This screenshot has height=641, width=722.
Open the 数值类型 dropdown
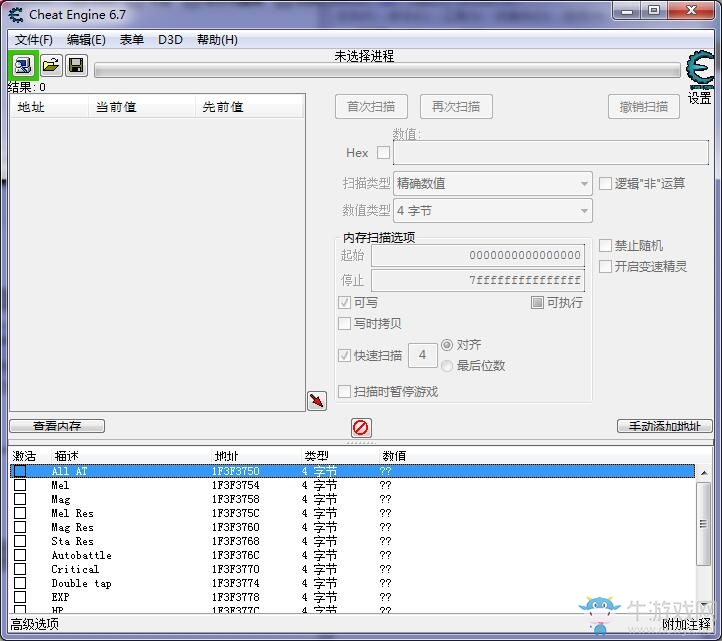[493, 210]
